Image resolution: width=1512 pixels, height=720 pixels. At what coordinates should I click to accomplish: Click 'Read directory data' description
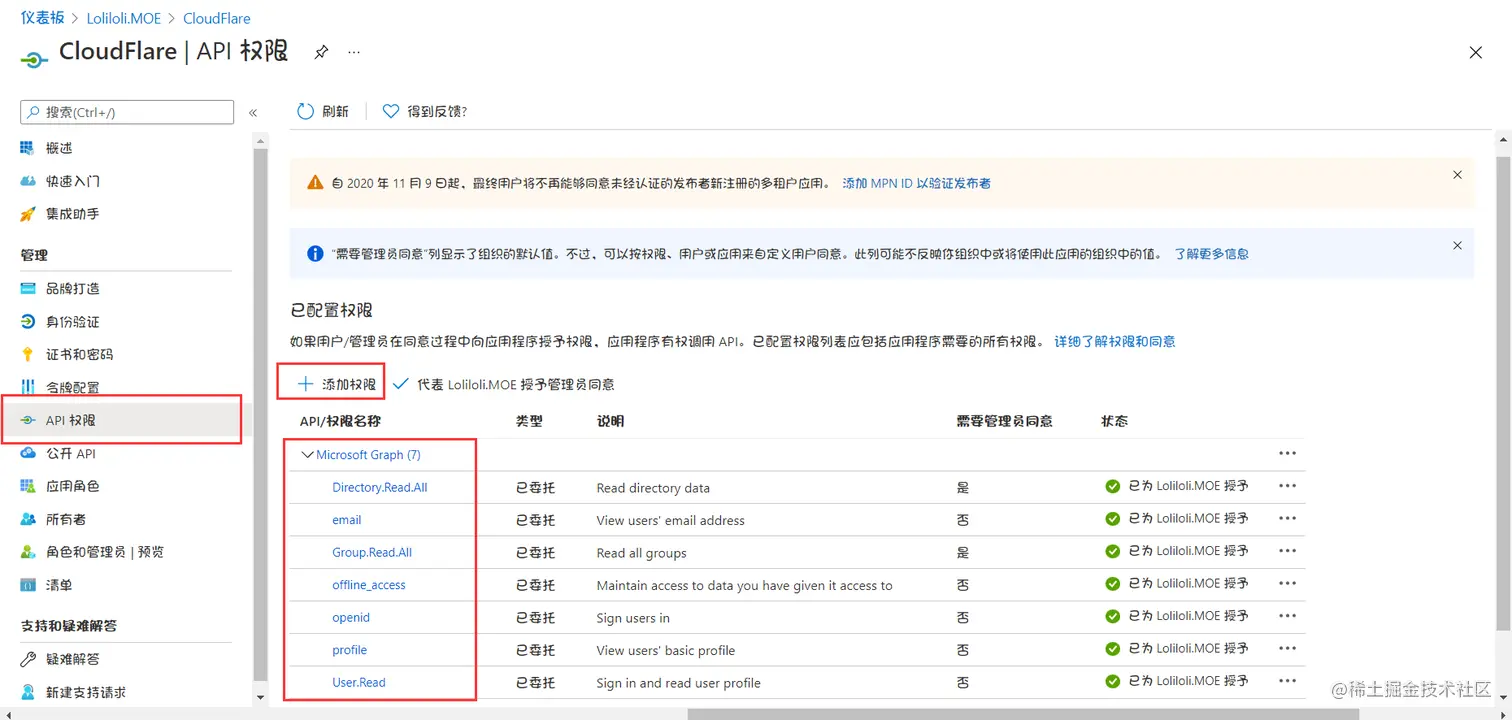pyautogui.click(x=653, y=488)
